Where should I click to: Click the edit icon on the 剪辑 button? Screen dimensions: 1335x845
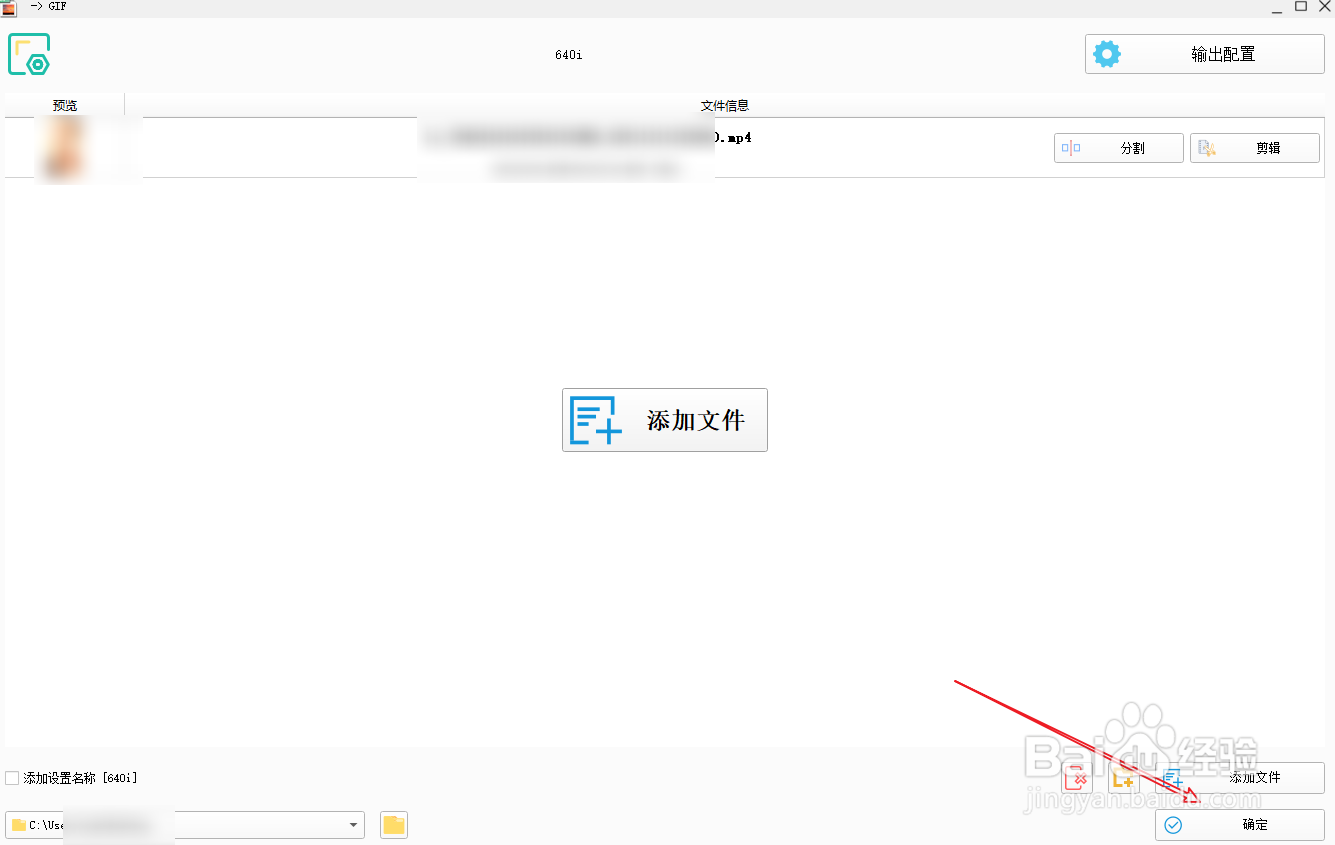point(1208,147)
